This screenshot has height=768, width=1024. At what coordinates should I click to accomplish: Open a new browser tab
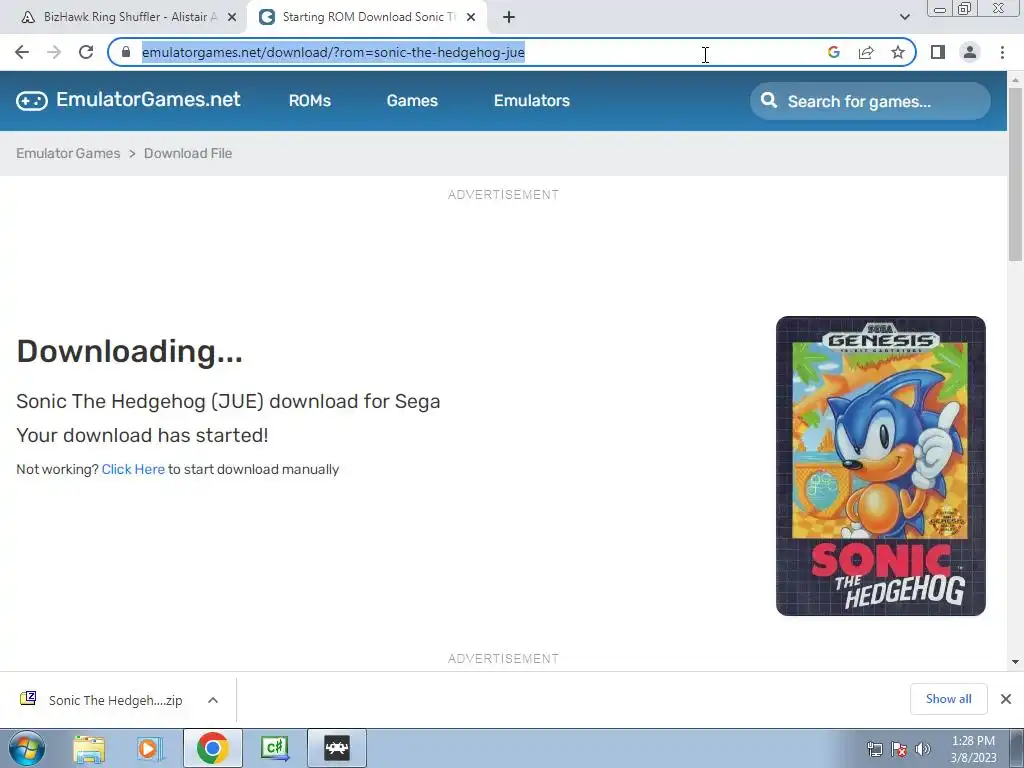click(509, 17)
